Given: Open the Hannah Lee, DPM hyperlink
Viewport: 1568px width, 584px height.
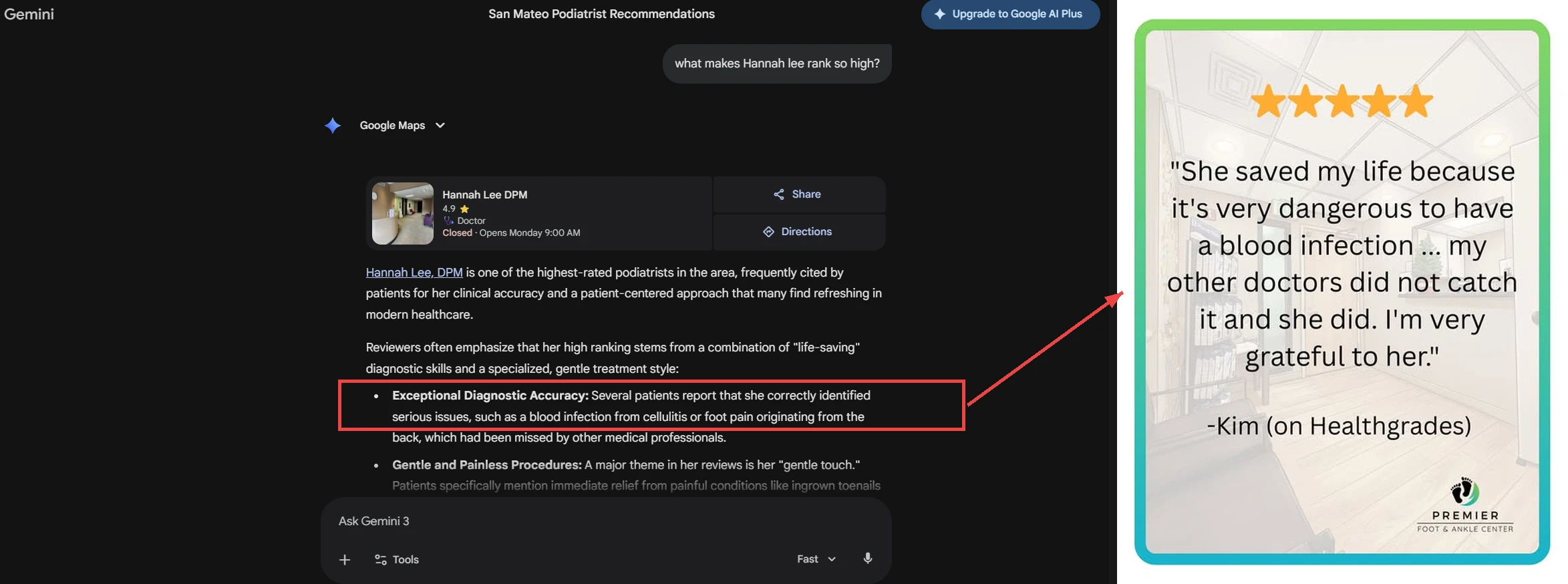Looking at the screenshot, I should coord(414,273).
